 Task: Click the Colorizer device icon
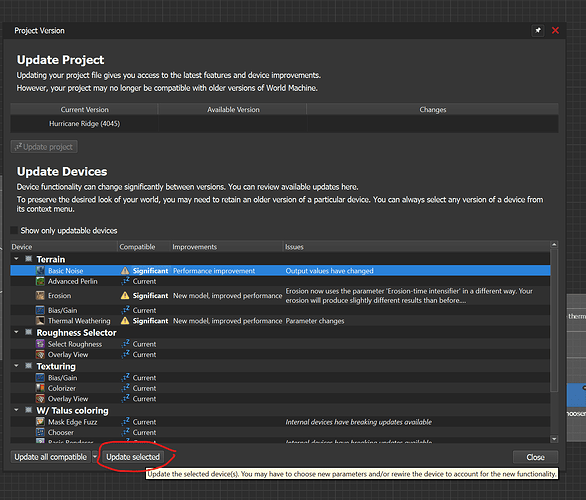[x=40, y=388]
